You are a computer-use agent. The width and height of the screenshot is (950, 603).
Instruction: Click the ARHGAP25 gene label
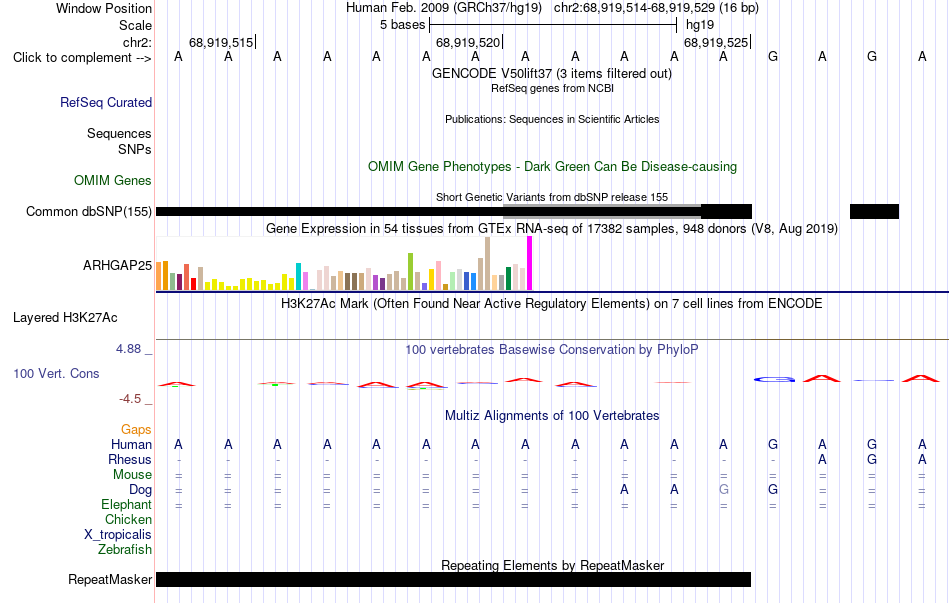click(118, 265)
